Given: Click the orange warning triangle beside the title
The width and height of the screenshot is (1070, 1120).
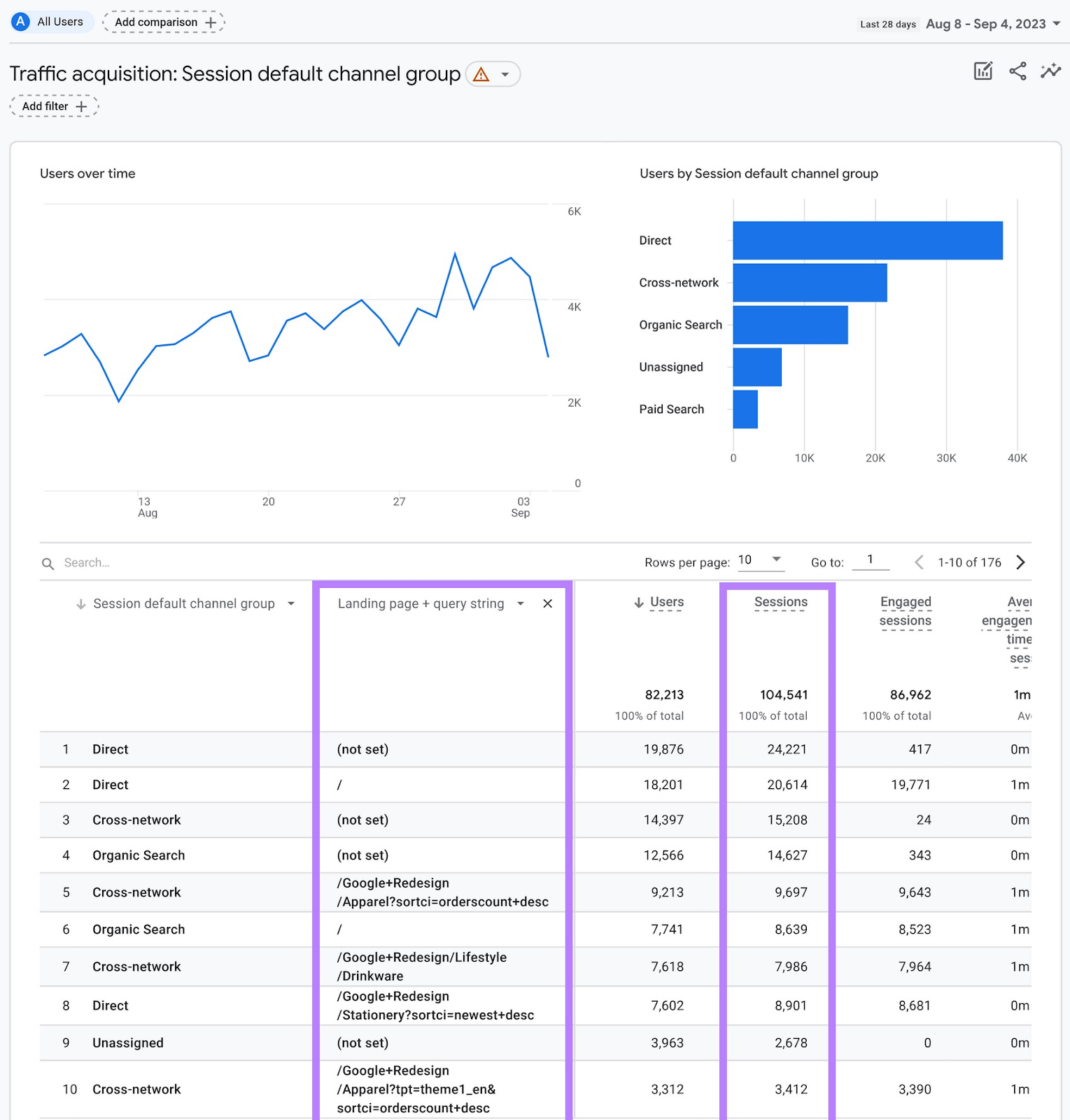Looking at the screenshot, I should [x=481, y=74].
